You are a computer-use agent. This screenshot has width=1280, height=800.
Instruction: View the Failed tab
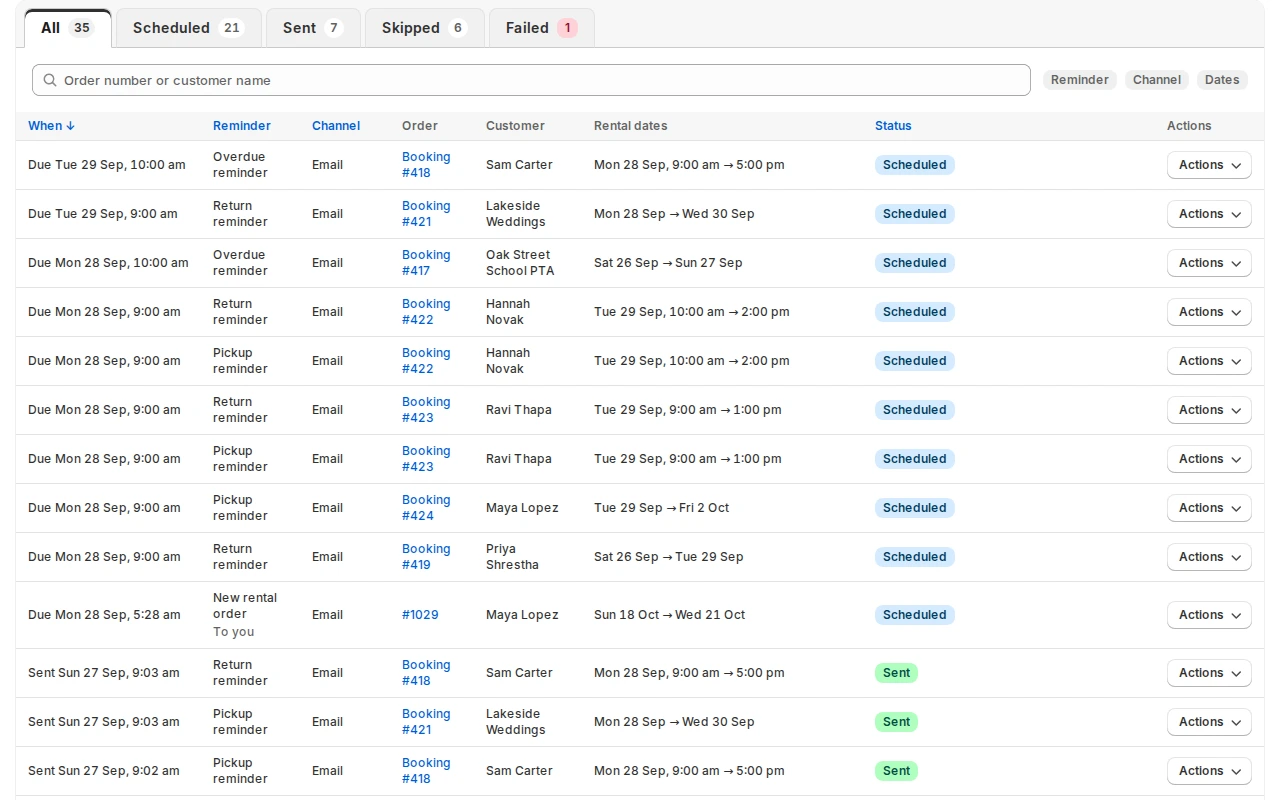pyautogui.click(x=541, y=28)
